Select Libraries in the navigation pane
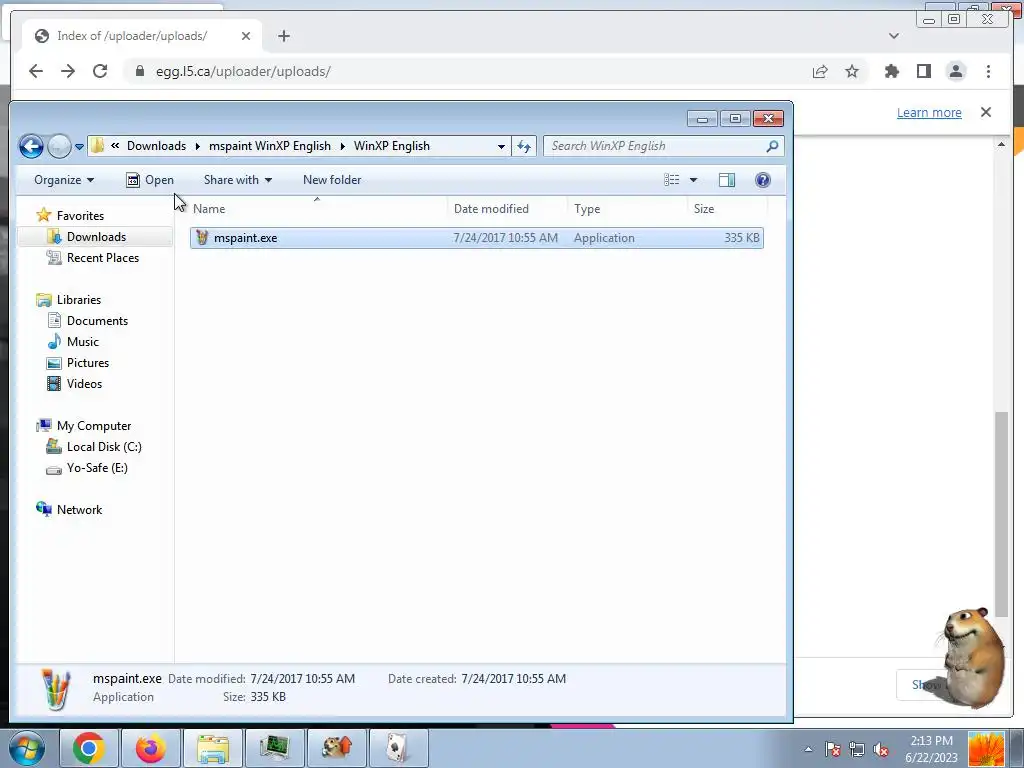Screen dimensions: 1024x768 click(69, 299)
